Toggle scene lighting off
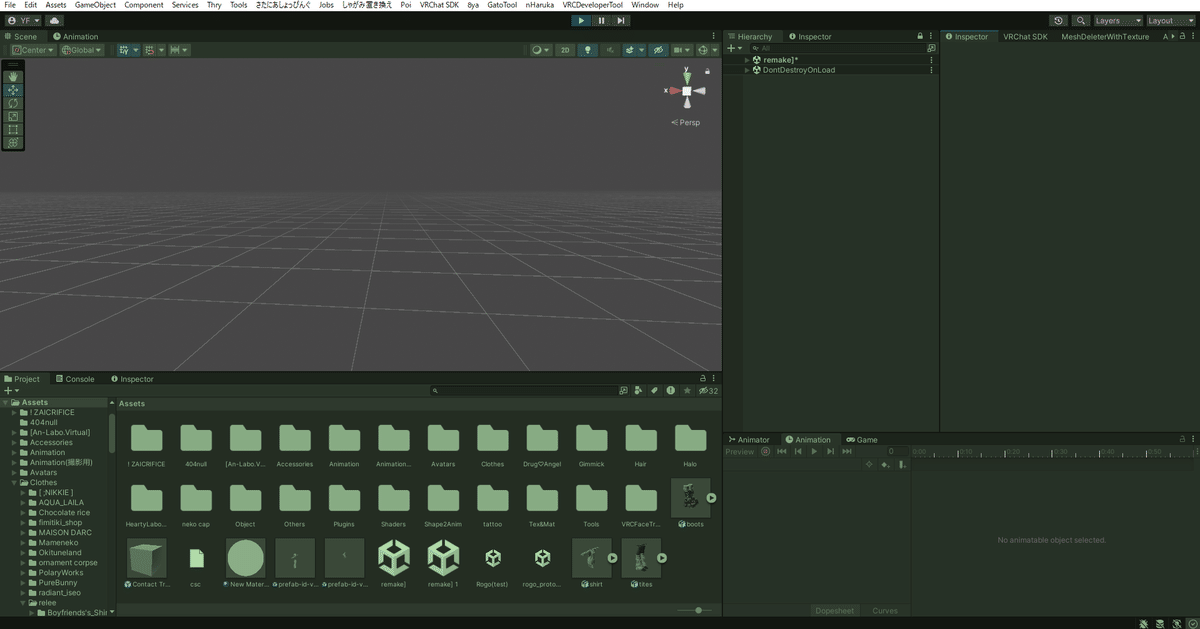The image size is (1200, 629). pos(587,49)
